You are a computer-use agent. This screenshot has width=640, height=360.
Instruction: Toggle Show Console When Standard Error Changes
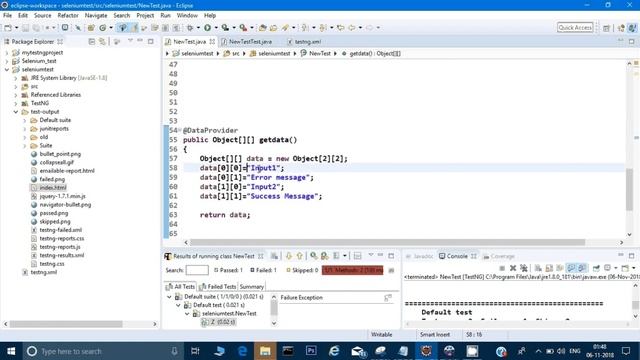[582, 268]
